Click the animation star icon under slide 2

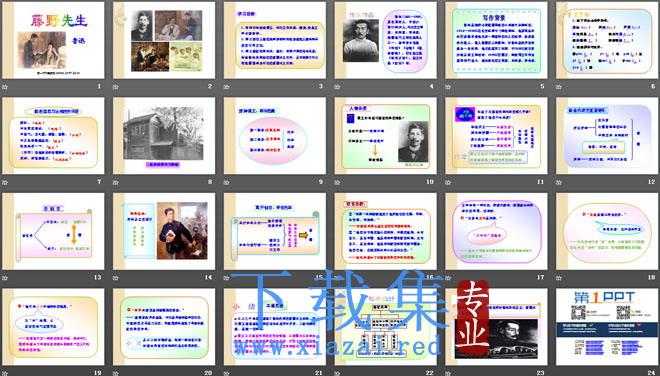click(116, 87)
